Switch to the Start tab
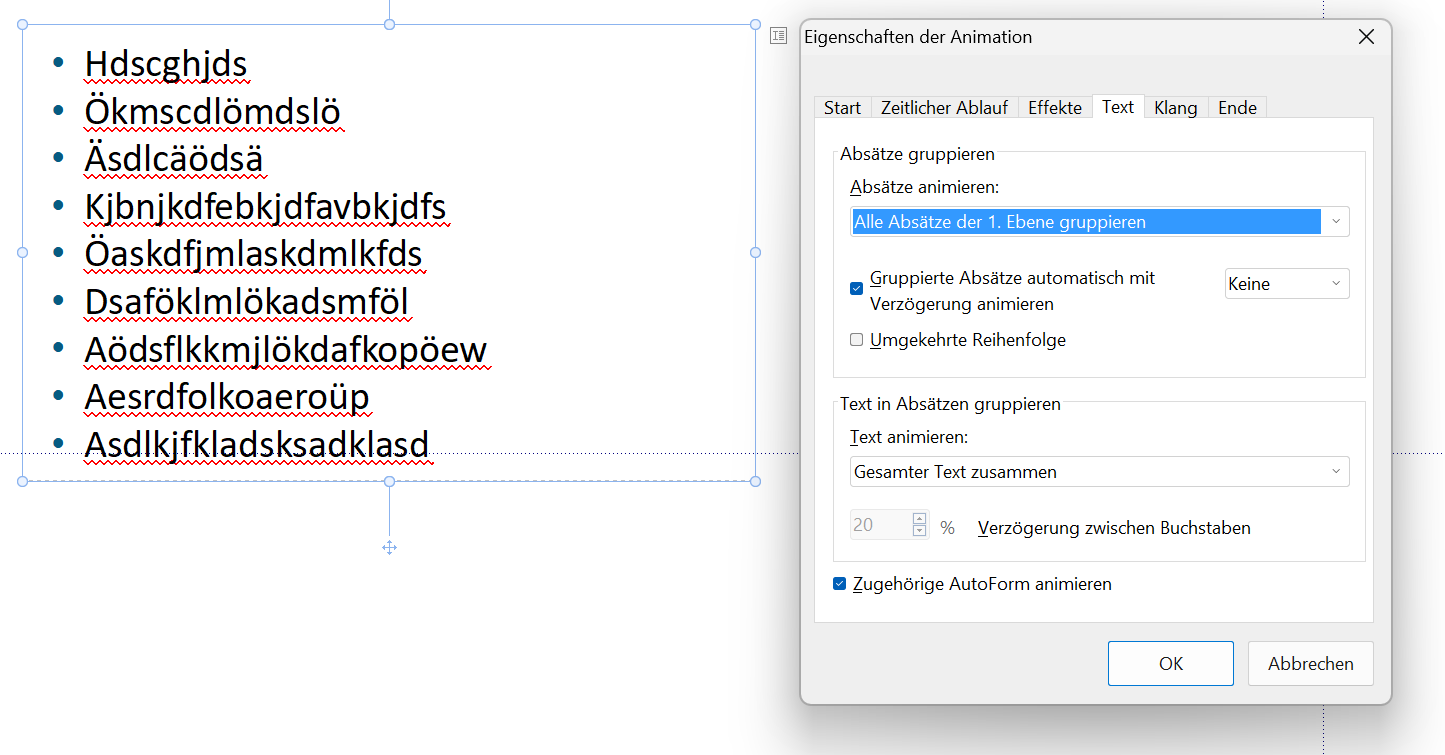The height and width of the screenshot is (755, 1445). click(842, 108)
